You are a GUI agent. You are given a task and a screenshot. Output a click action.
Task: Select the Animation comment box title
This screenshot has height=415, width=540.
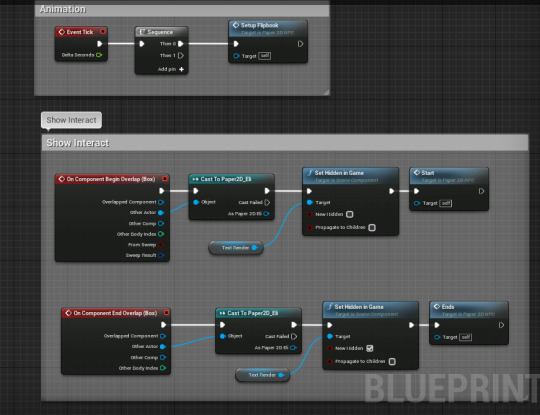[x=62, y=9]
